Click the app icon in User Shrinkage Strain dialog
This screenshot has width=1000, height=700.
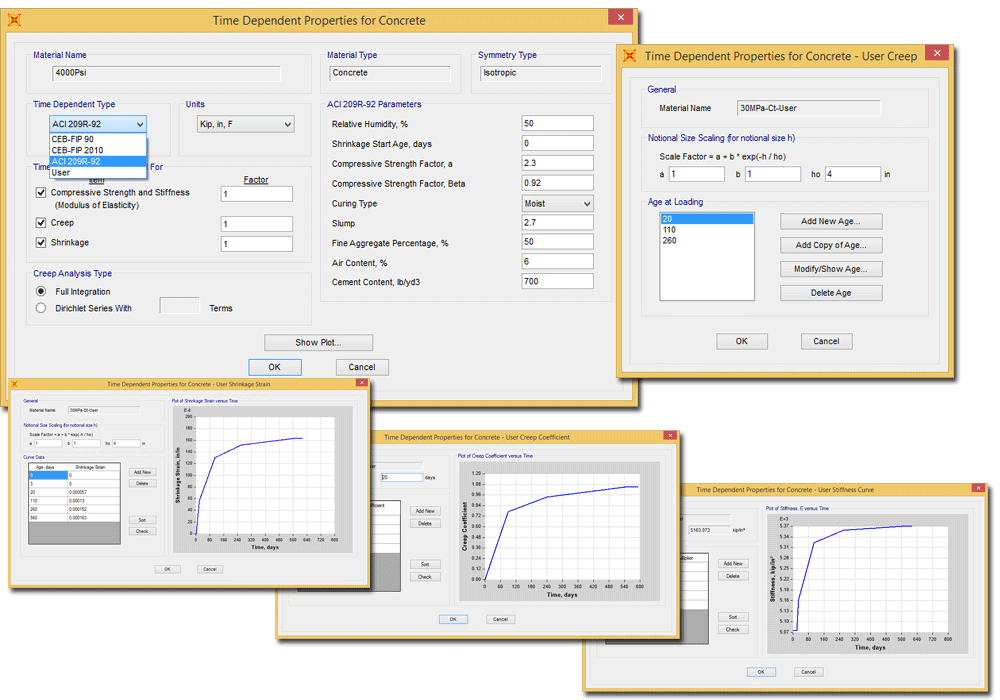click(x=15, y=383)
